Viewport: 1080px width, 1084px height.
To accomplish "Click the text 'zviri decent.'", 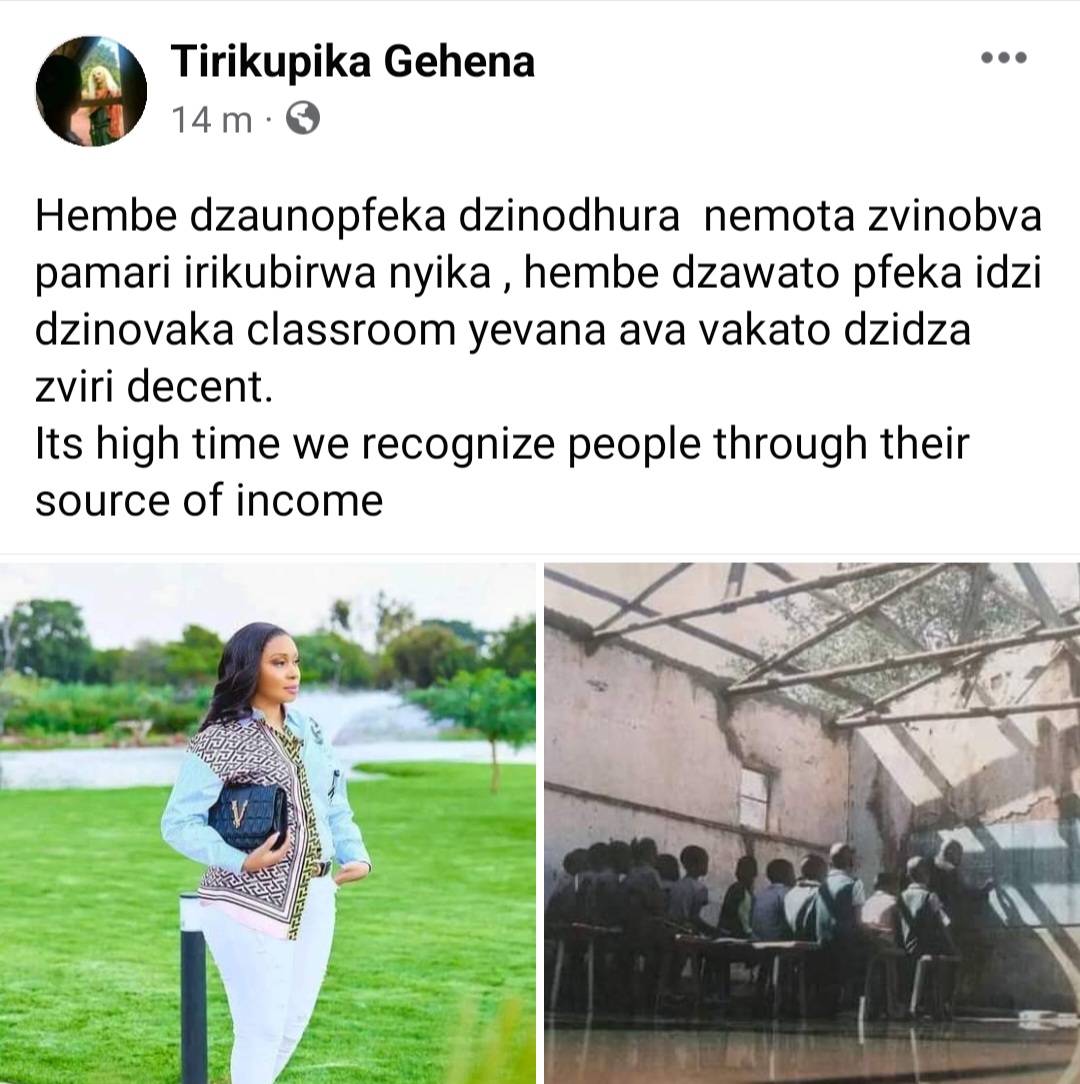I will (154, 386).
